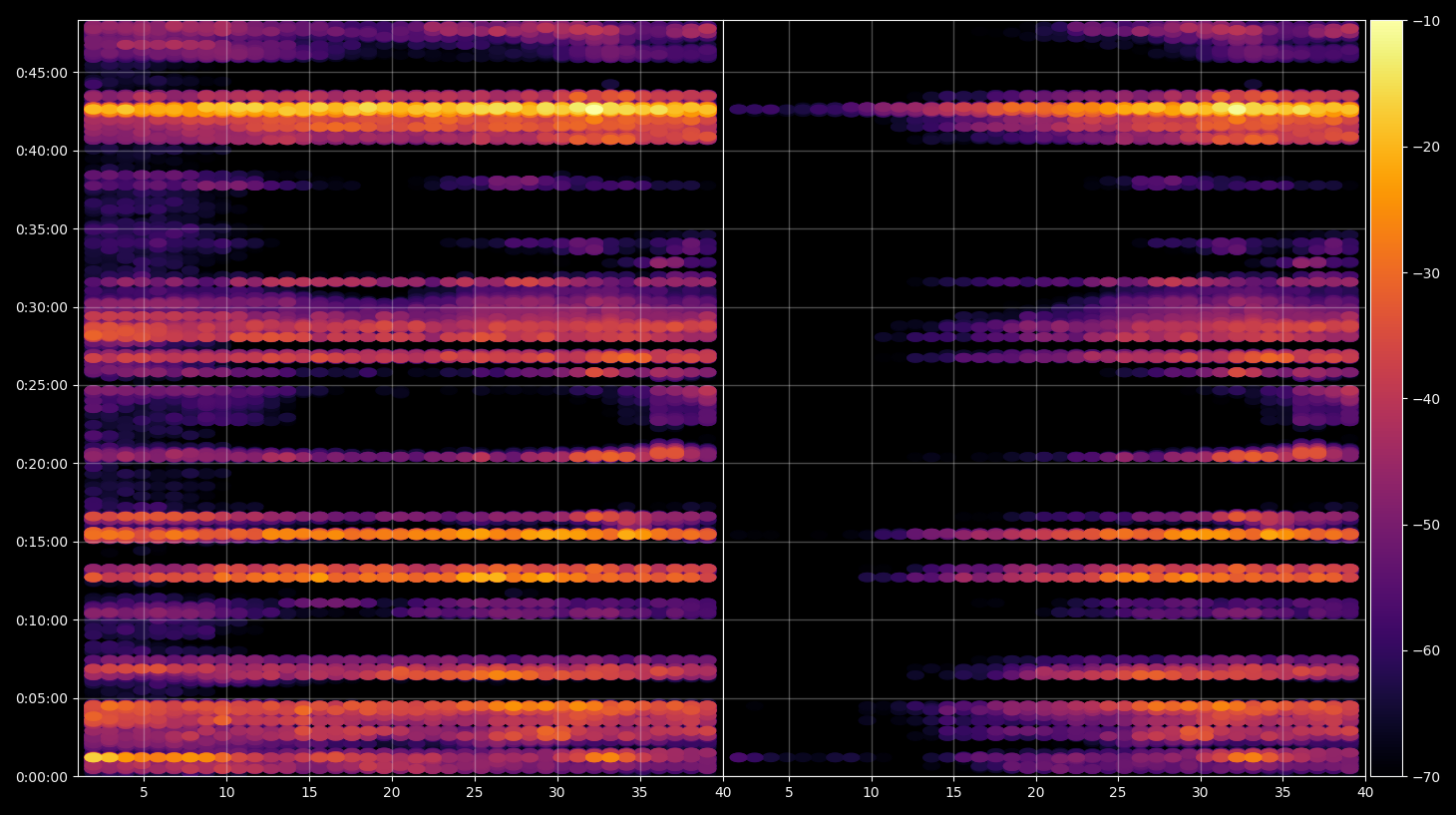The width and height of the screenshot is (1456, 815).
Task: Click the -10 colorbar tick label
Action: click(1427, 21)
